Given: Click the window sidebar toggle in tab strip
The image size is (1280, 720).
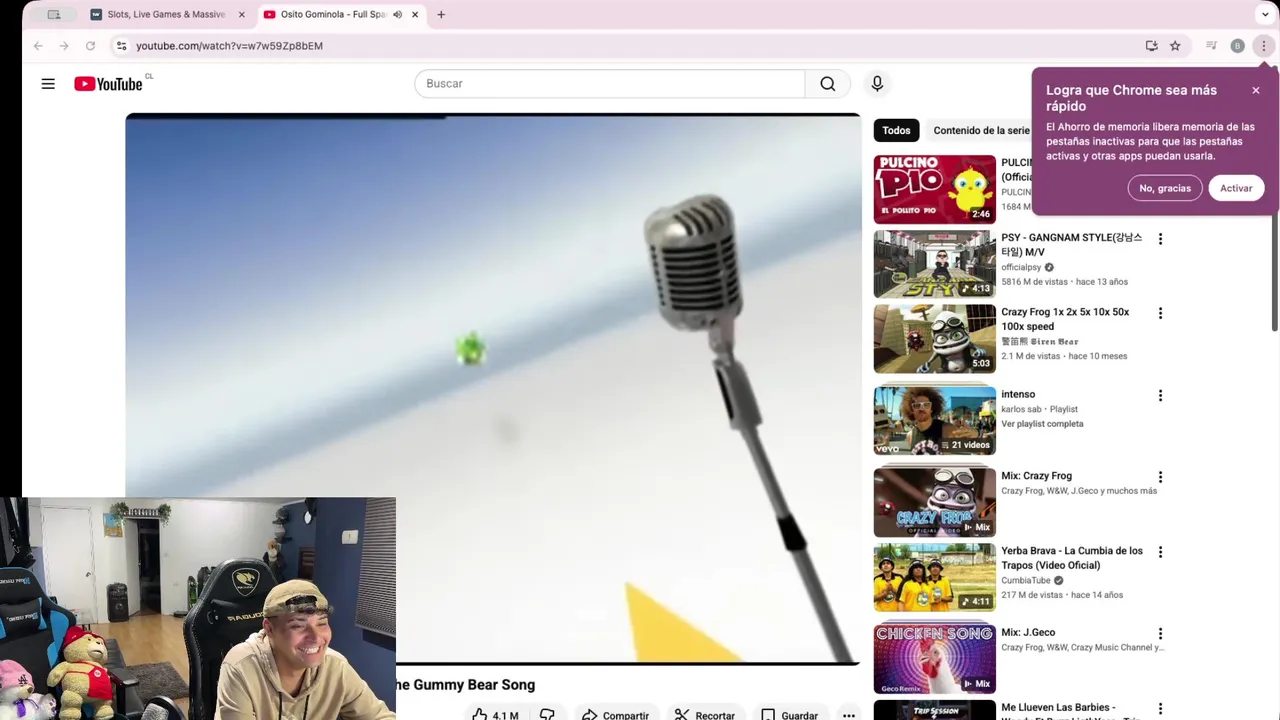Looking at the screenshot, I should (54, 15).
